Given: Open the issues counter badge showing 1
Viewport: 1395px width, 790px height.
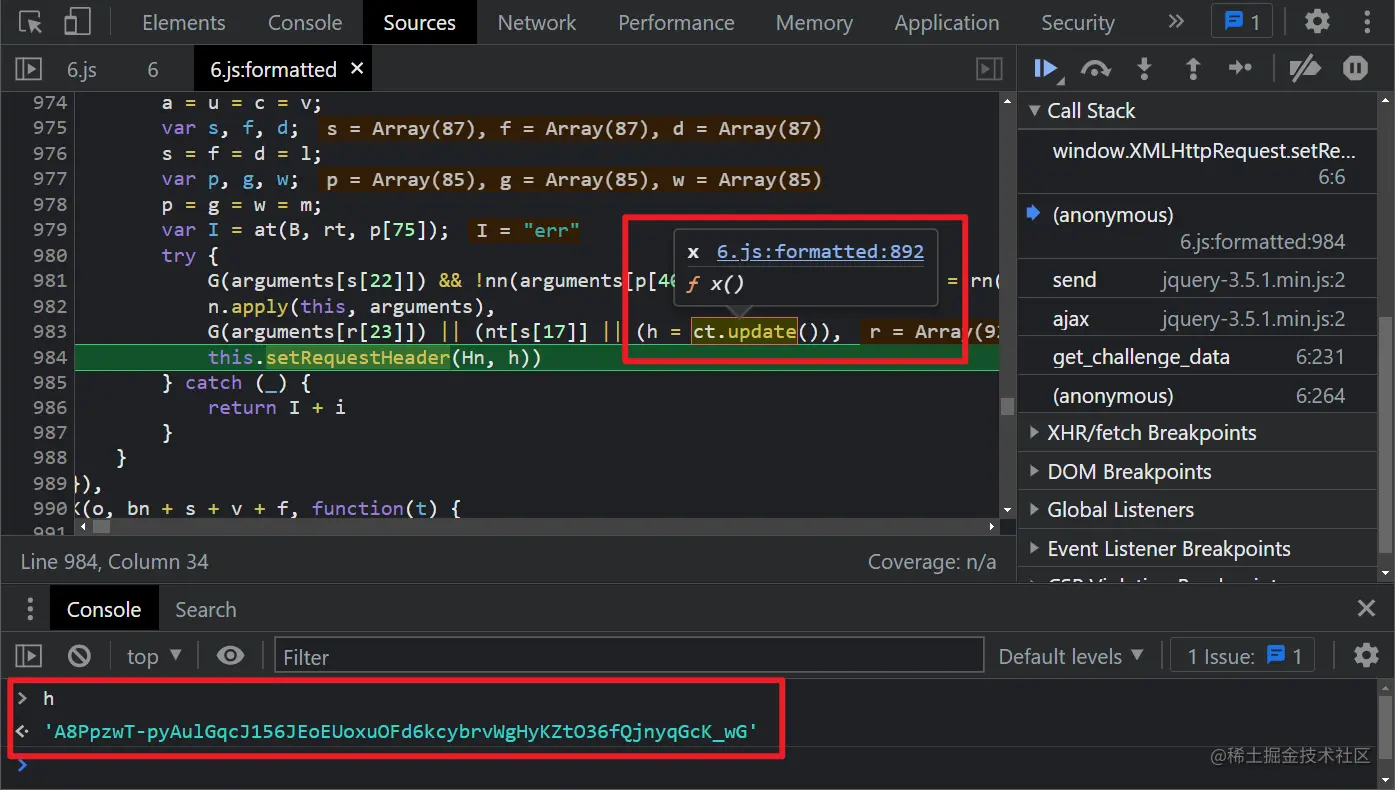Looking at the screenshot, I should click(x=1242, y=21).
